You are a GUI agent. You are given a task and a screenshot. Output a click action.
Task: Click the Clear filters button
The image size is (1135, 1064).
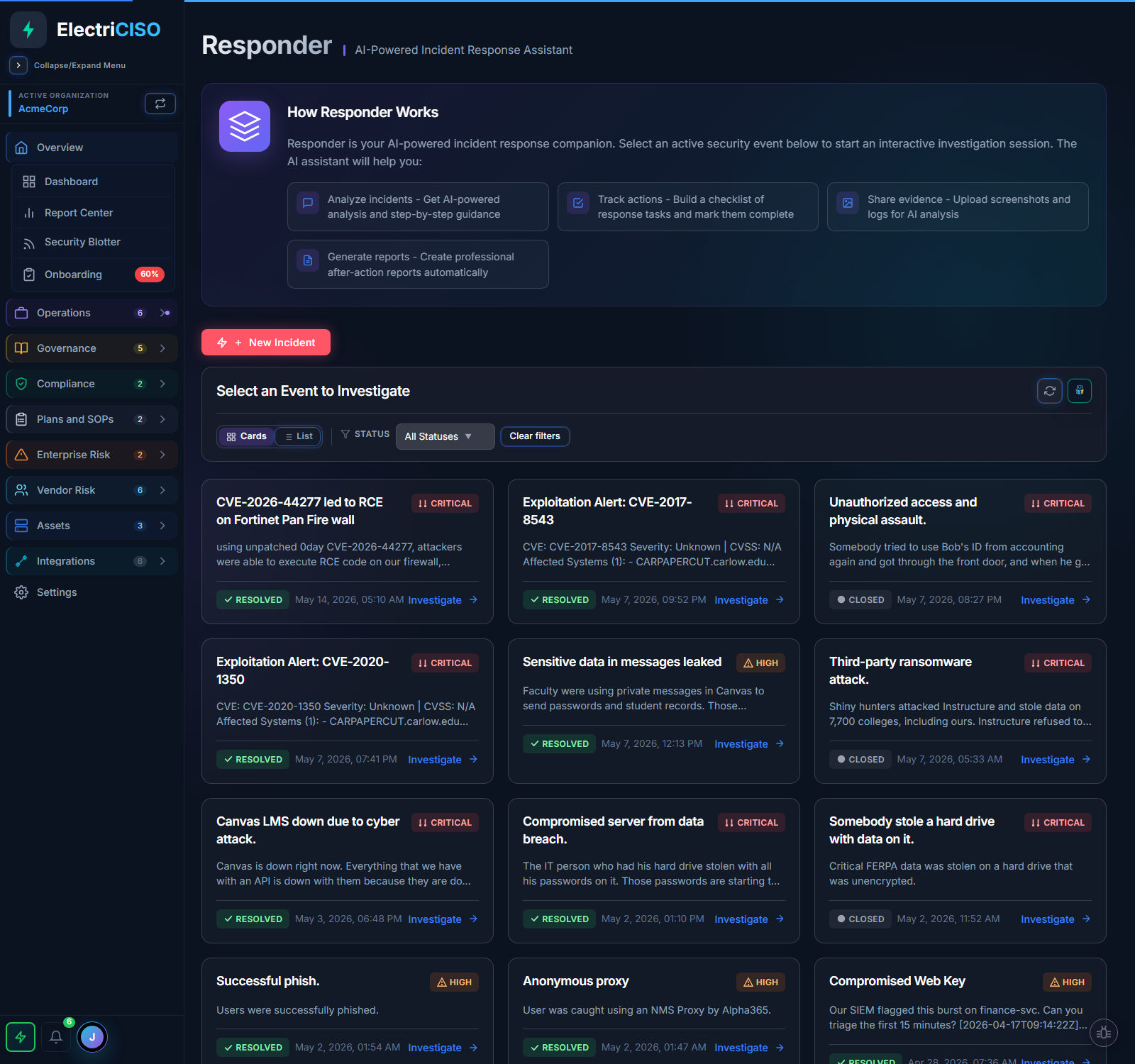(535, 436)
